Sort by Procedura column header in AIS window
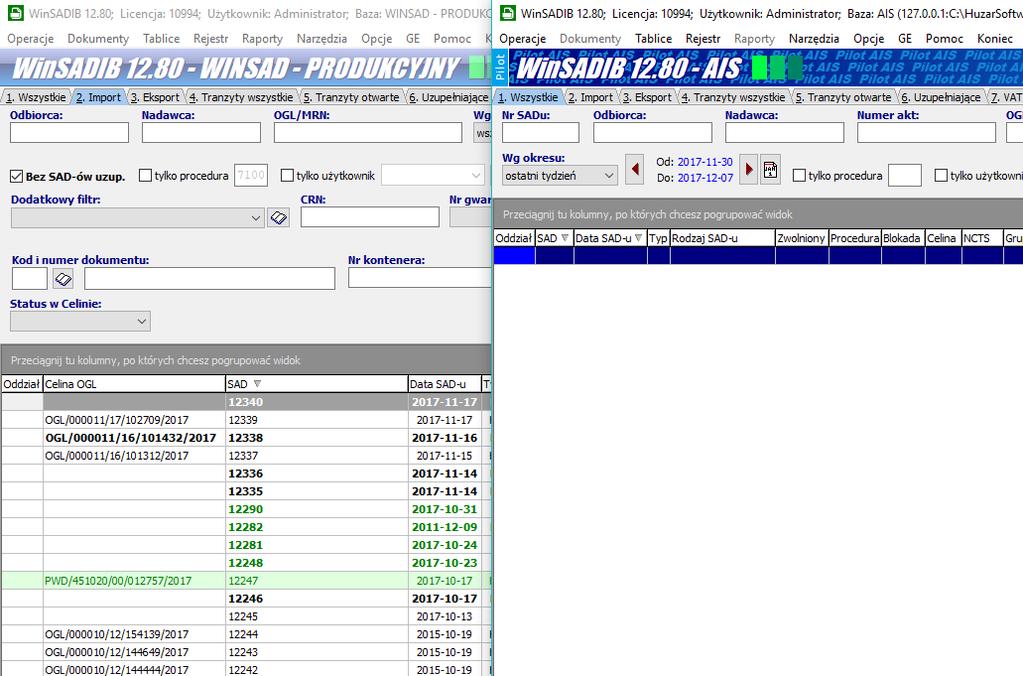1023x676 pixels. coord(855,238)
